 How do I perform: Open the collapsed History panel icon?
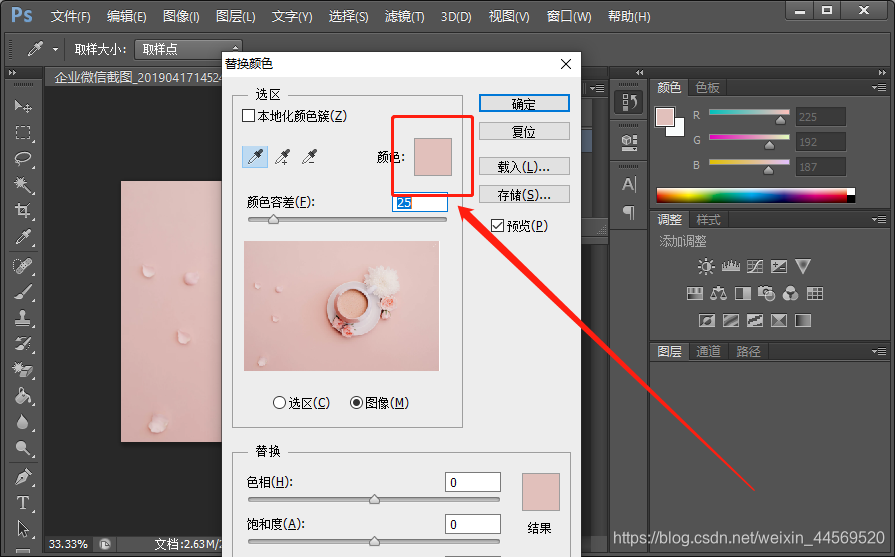[x=629, y=102]
